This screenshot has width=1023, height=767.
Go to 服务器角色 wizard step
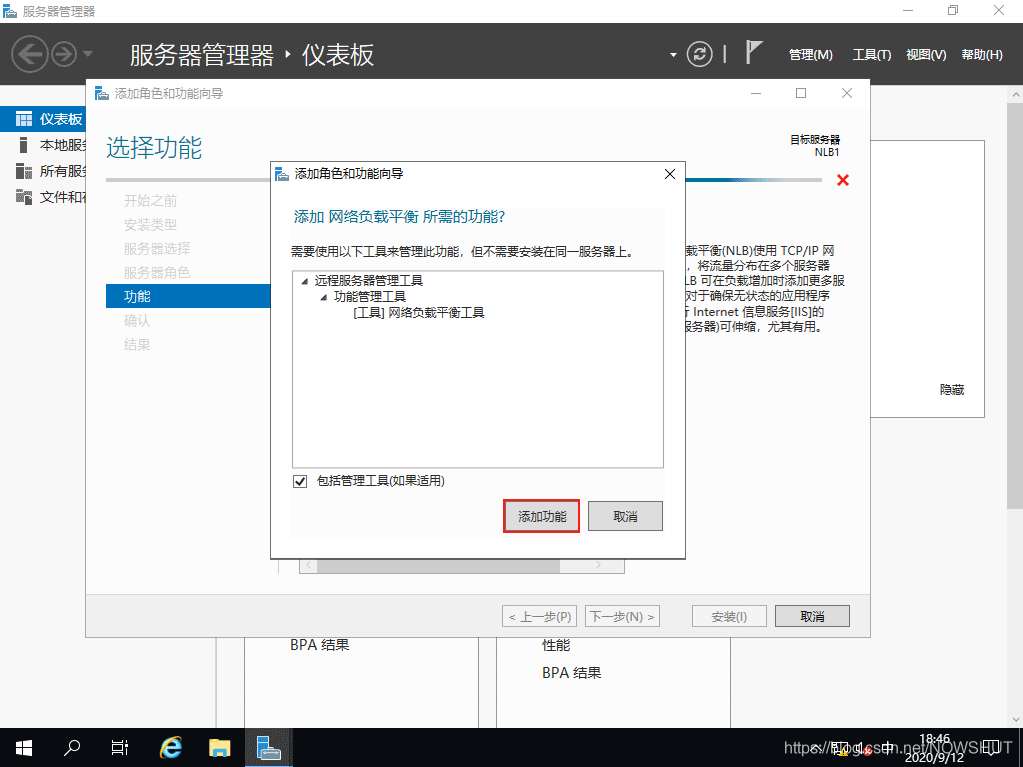pyautogui.click(x=157, y=273)
